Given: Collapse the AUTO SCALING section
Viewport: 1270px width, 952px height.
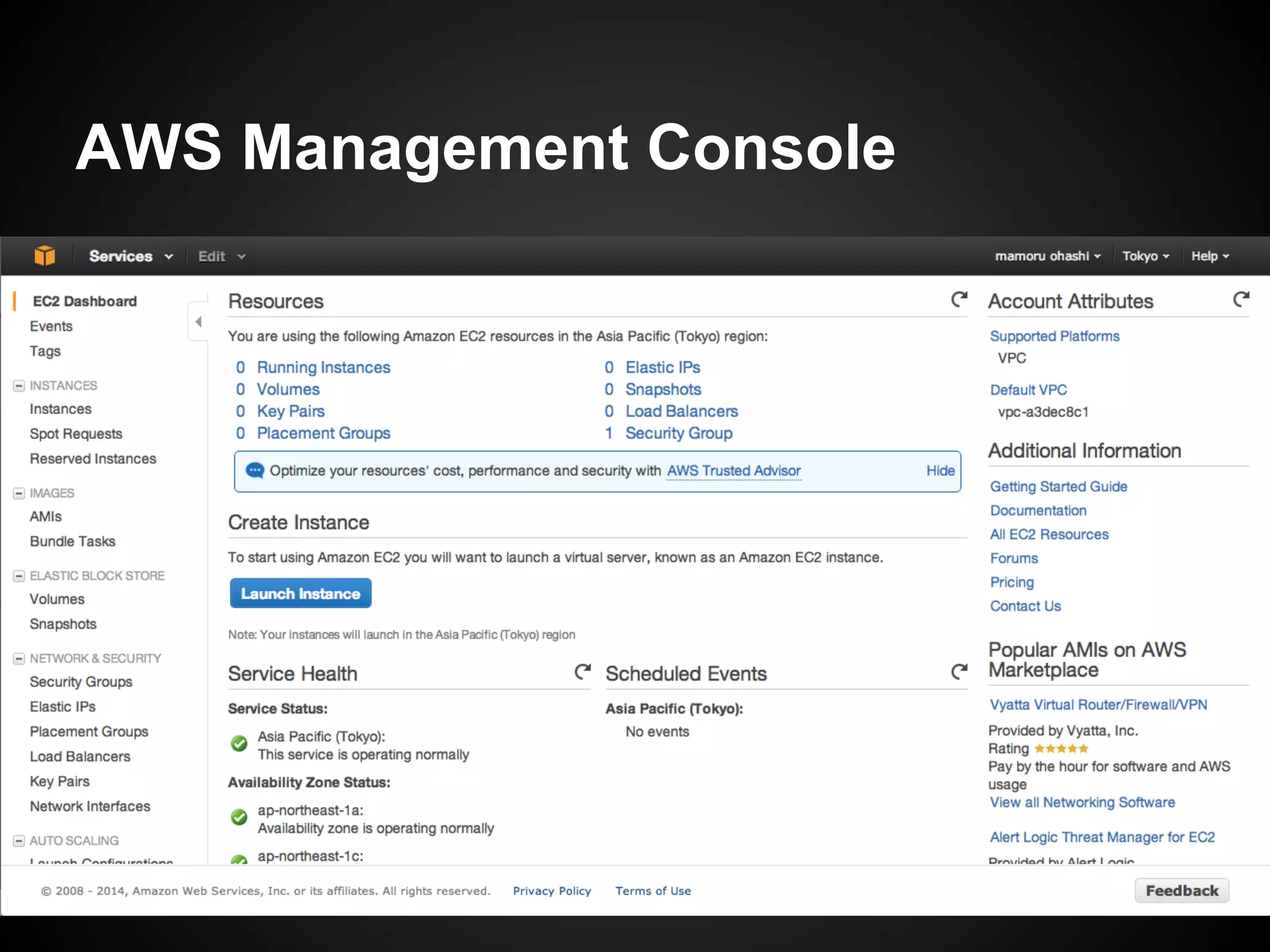Looking at the screenshot, I should click(x=19, y=841).
